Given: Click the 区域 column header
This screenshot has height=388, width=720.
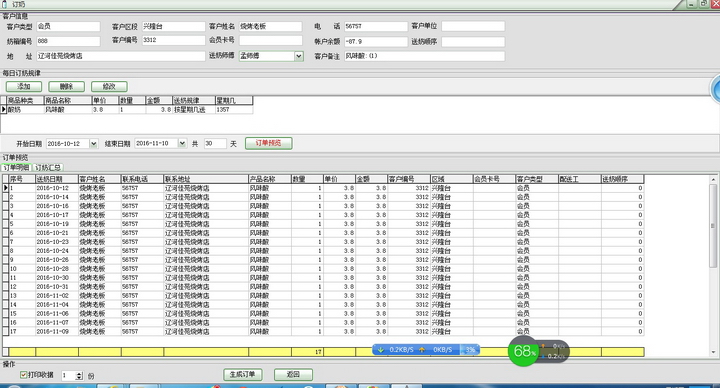Looking at the screenshot, I should tap(451, 179).
